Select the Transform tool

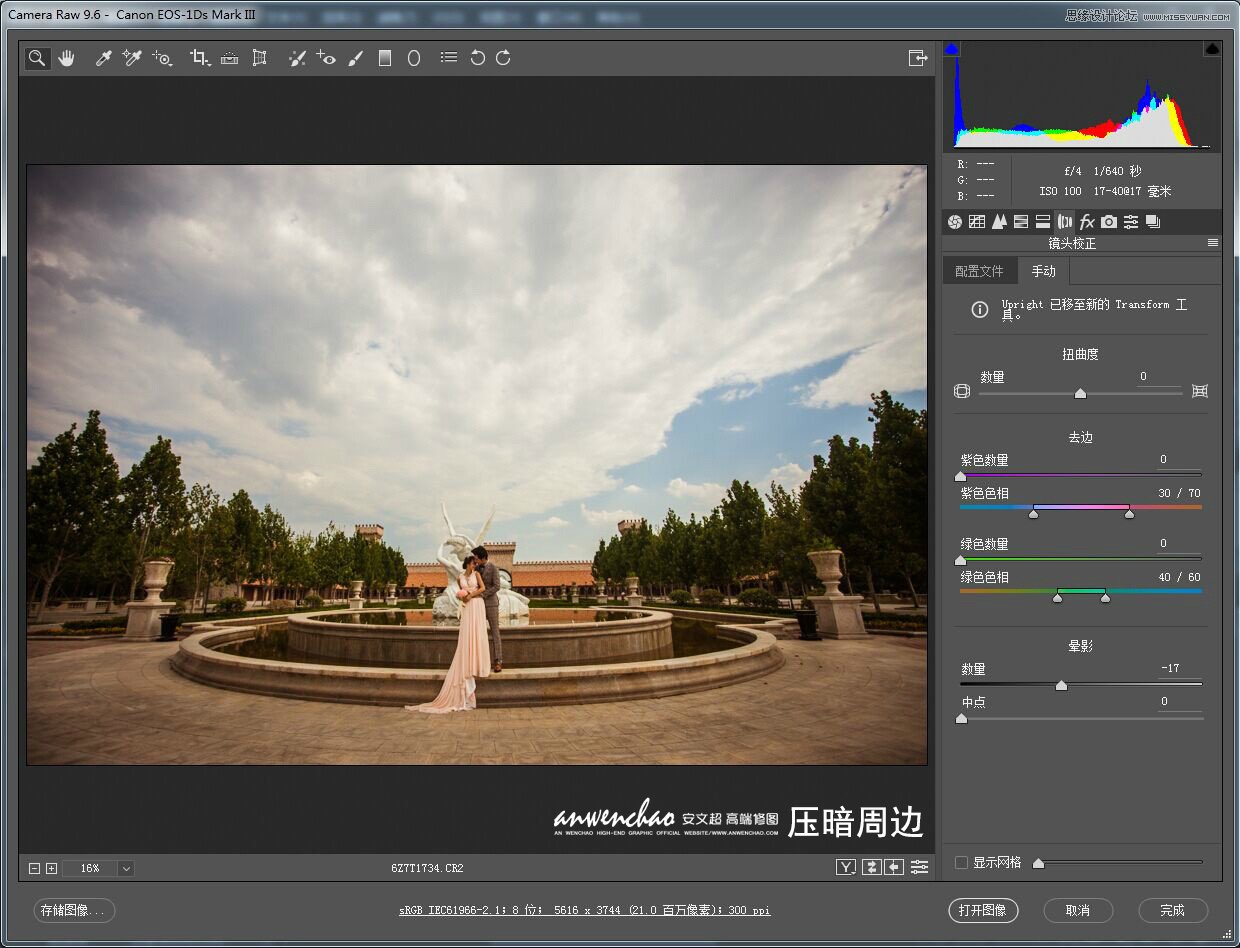pyautogui.click(x=260, y=58)
